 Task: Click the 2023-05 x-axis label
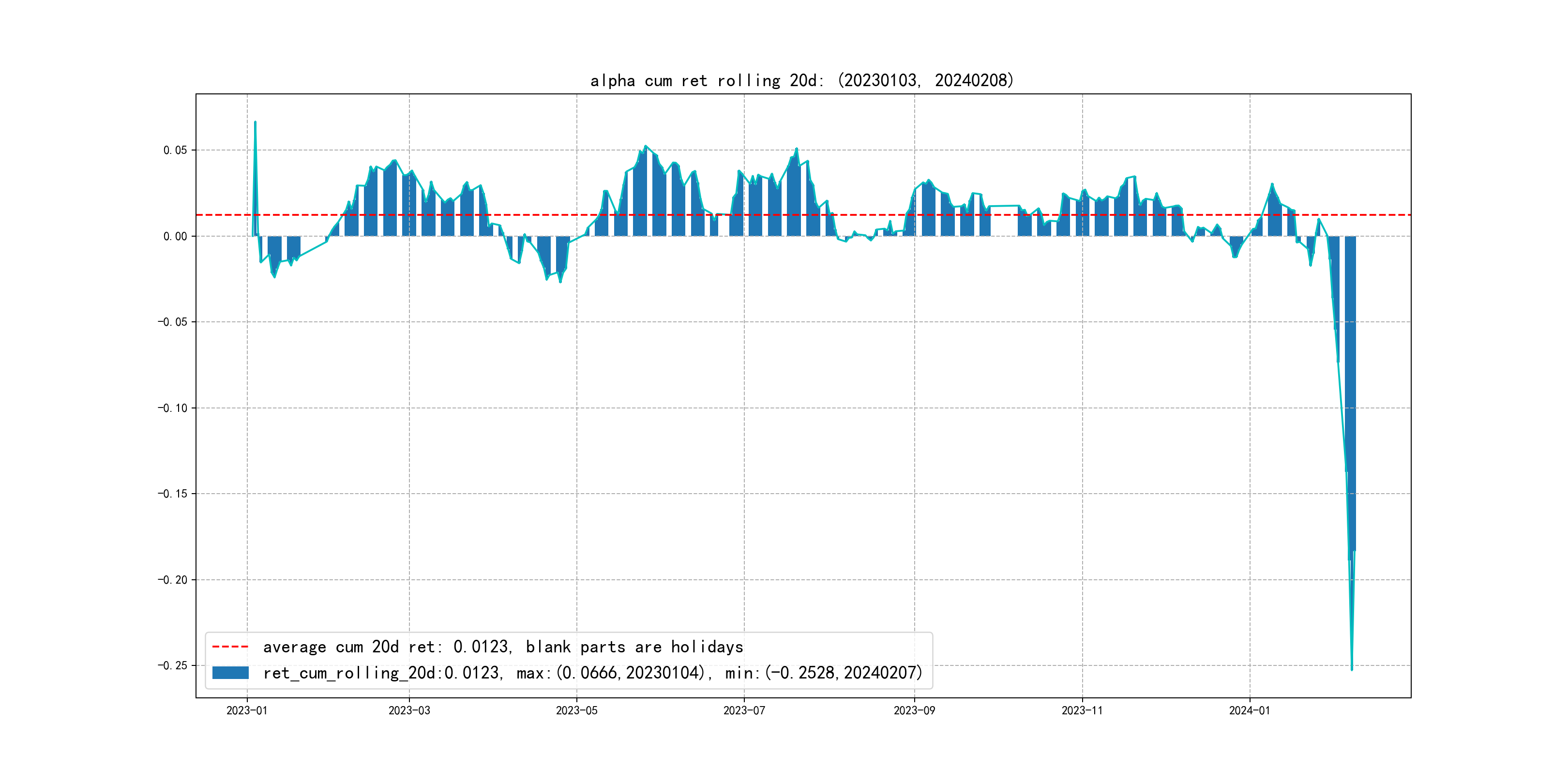tap(576, 710)
